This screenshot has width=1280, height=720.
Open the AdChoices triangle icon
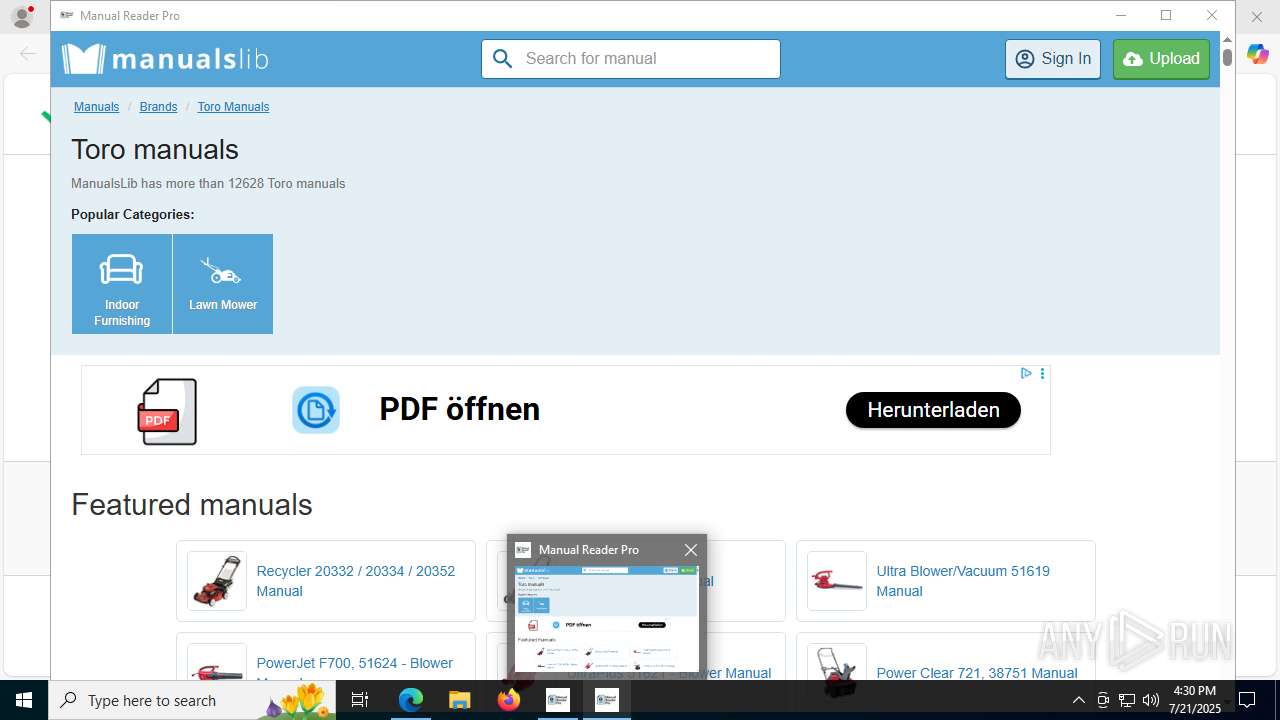1026,373
